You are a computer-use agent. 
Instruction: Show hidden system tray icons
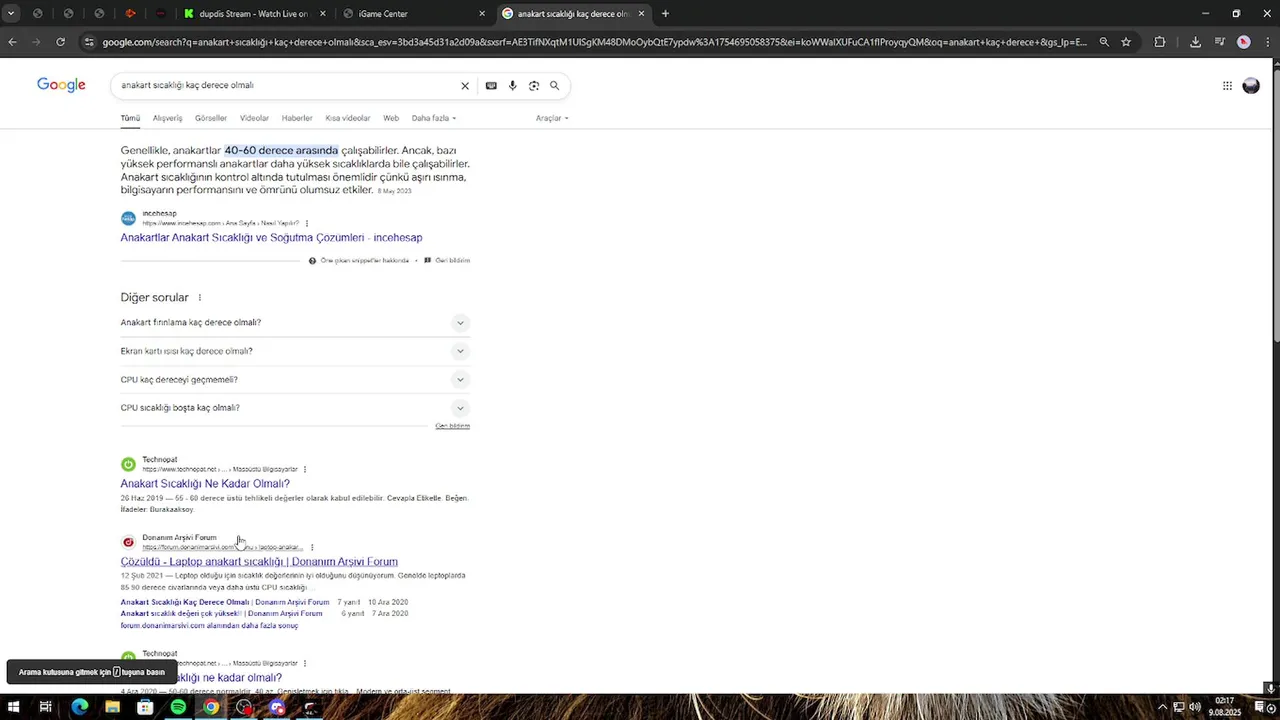click(1162, 707)
